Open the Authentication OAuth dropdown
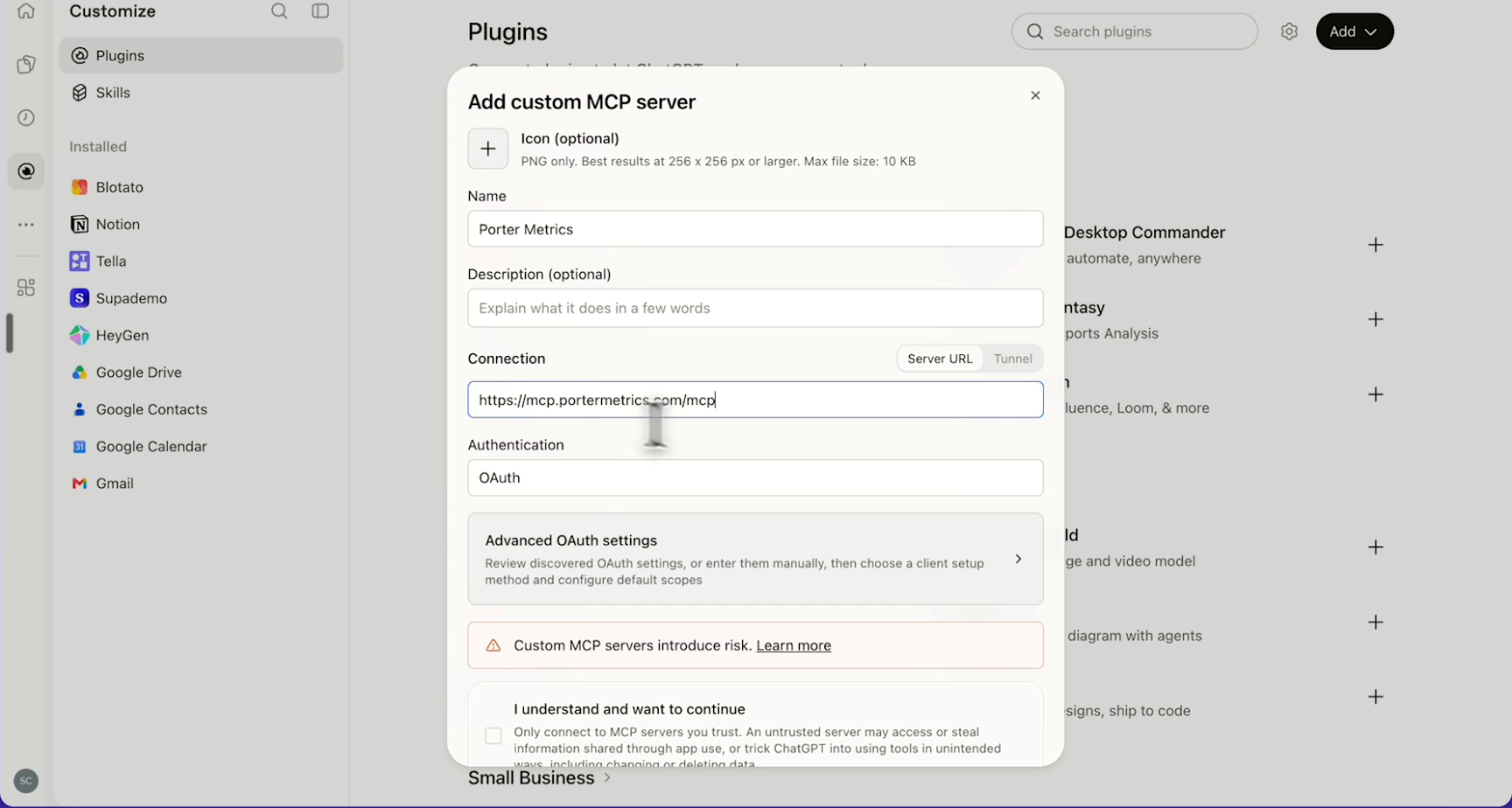The width and height of the screenshot is (1512, 808). click(755, 477)
